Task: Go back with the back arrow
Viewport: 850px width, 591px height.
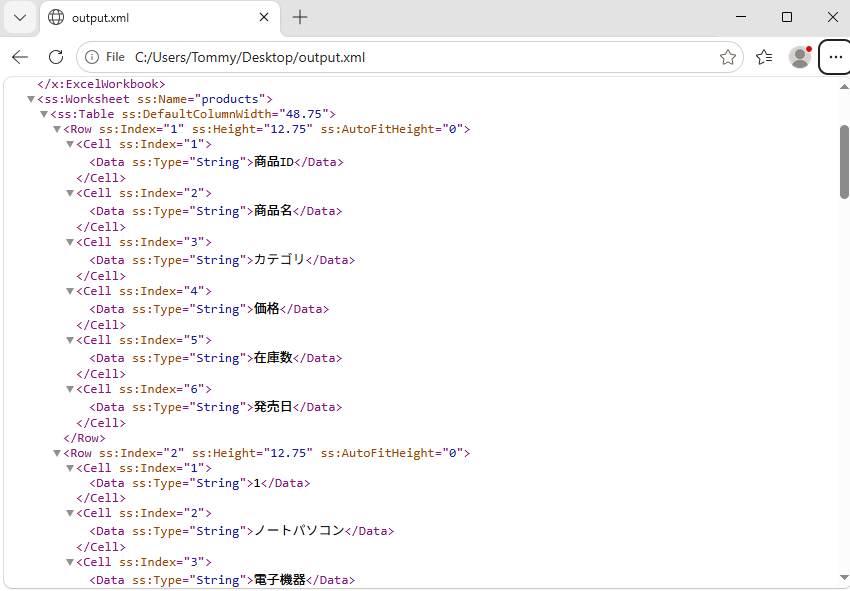Action: click(x=20, y=57)
